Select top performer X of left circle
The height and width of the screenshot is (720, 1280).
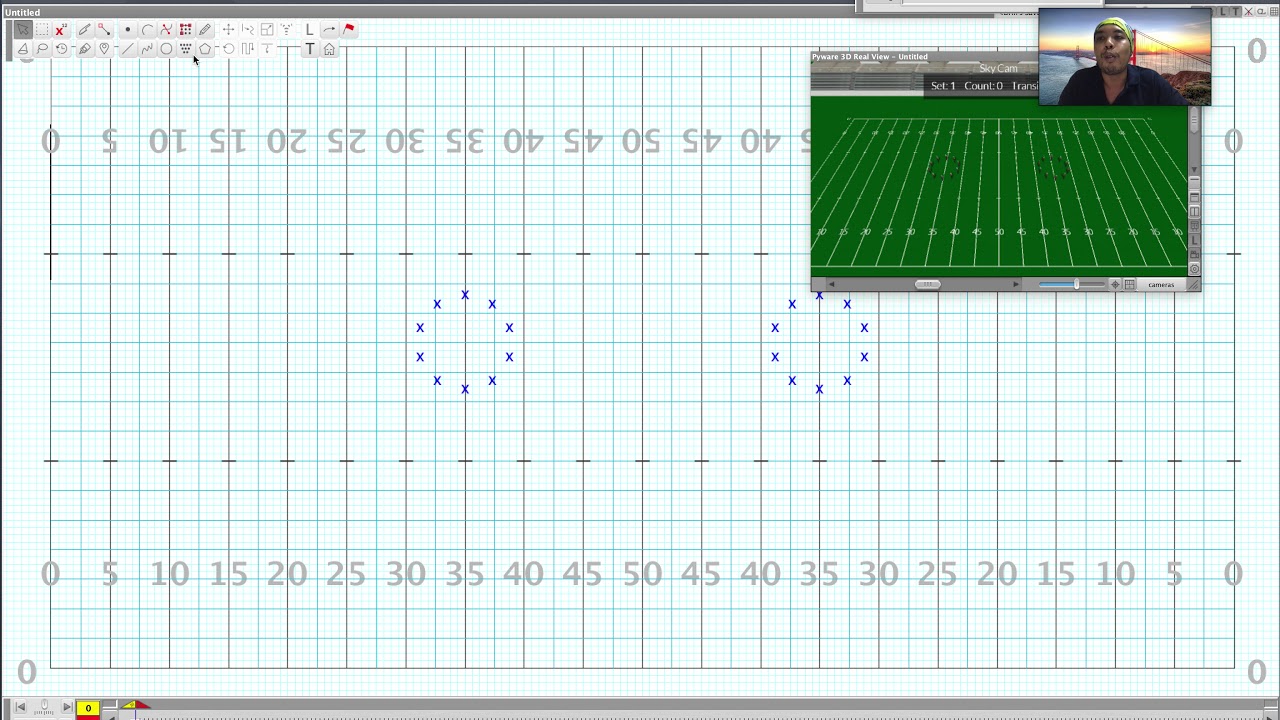(465, 295)
